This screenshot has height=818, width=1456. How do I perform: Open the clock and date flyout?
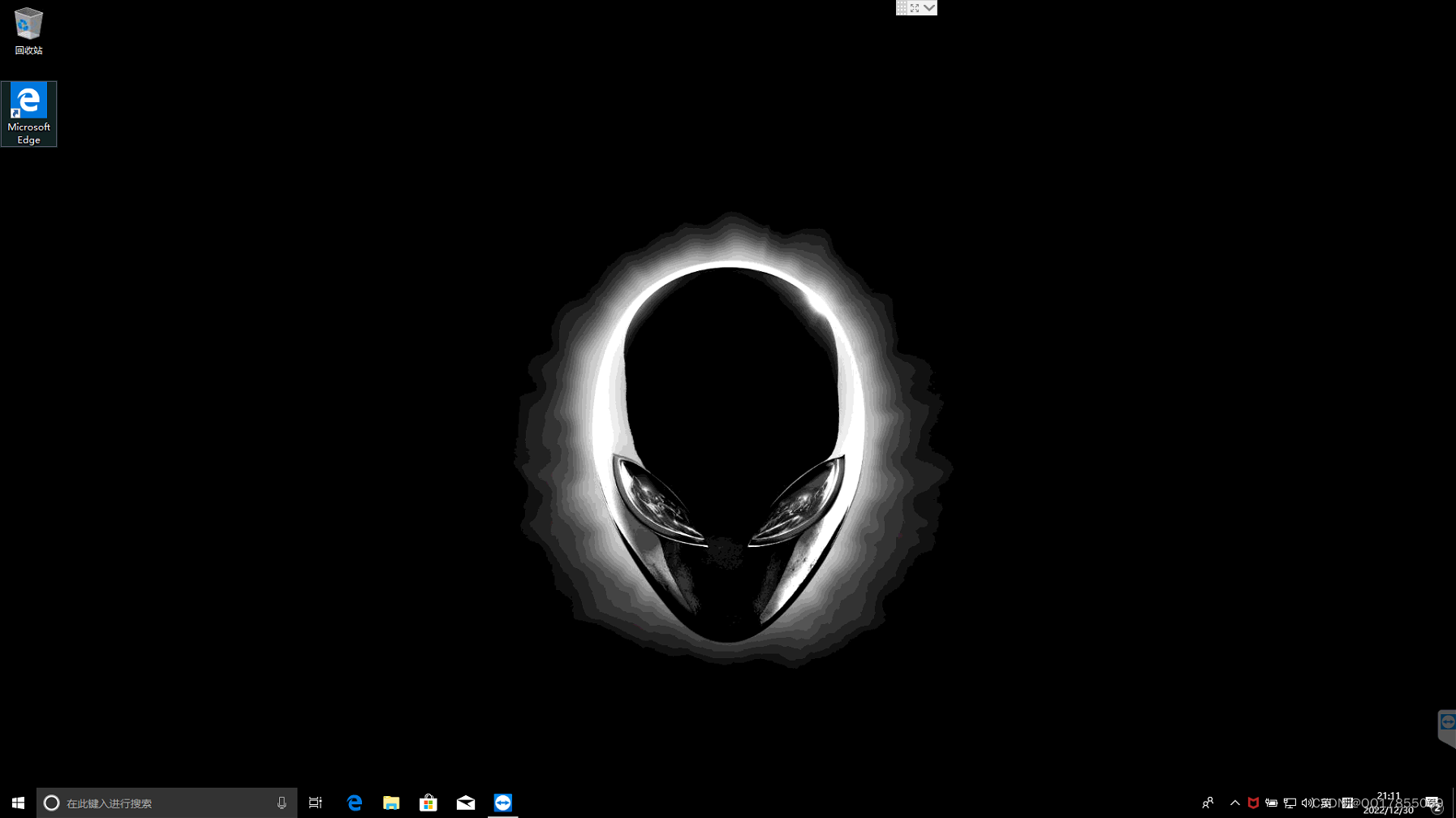[x=1389, y=803]
